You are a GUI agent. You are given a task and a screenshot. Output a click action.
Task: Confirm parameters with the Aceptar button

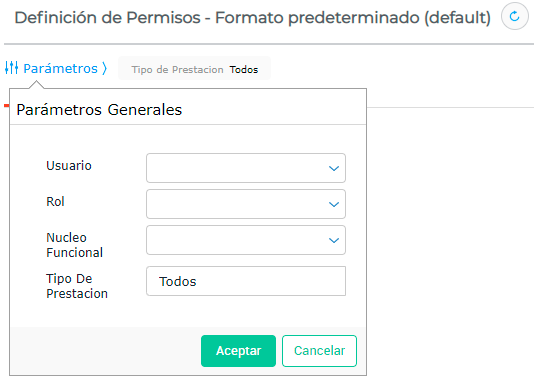click(x=238, y=351)
